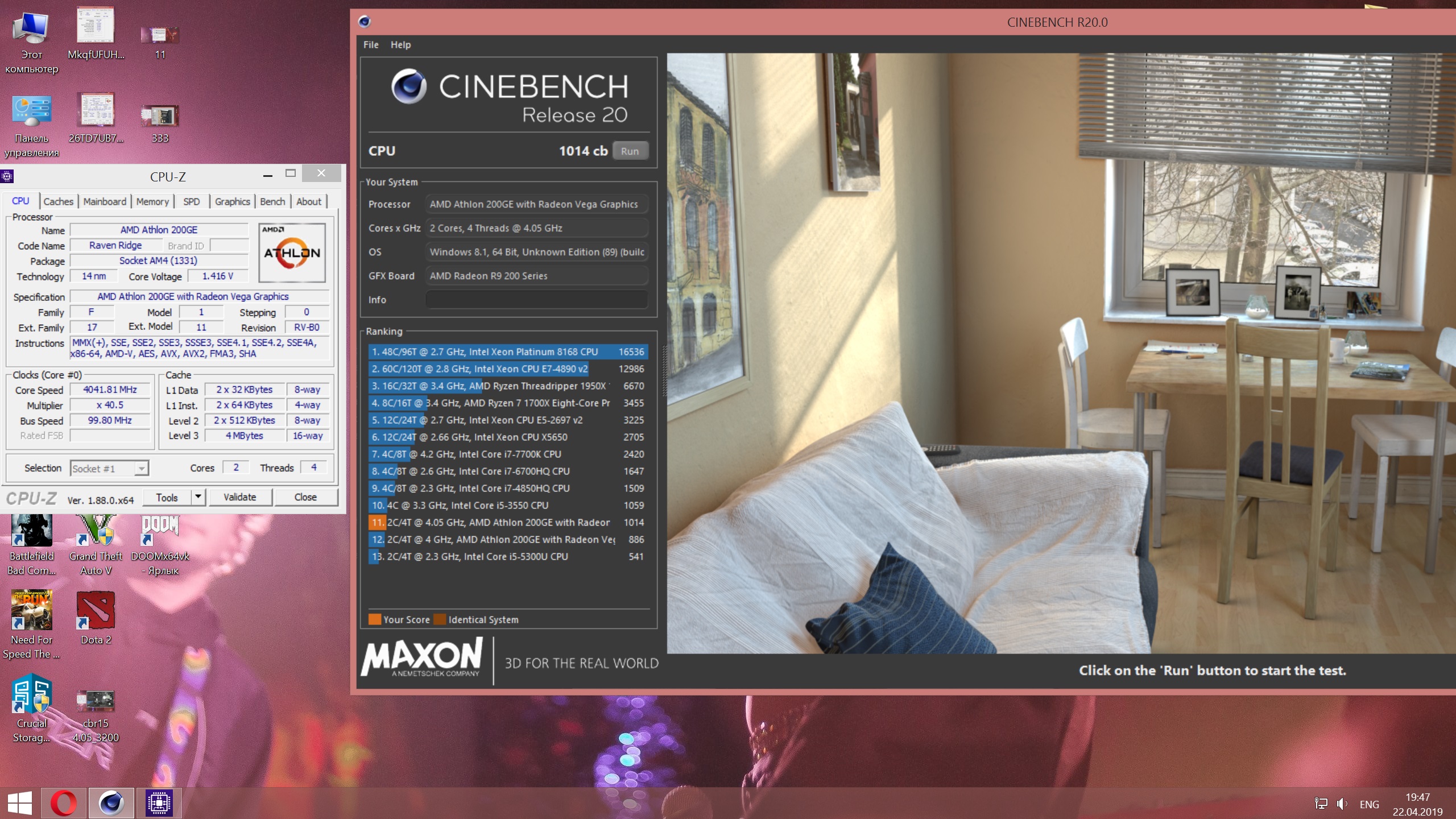Viewport: 1456px width, 819px height.
Task: Select ranking row Athlon 200GE at 4.05 GHz
Action: 508,523
